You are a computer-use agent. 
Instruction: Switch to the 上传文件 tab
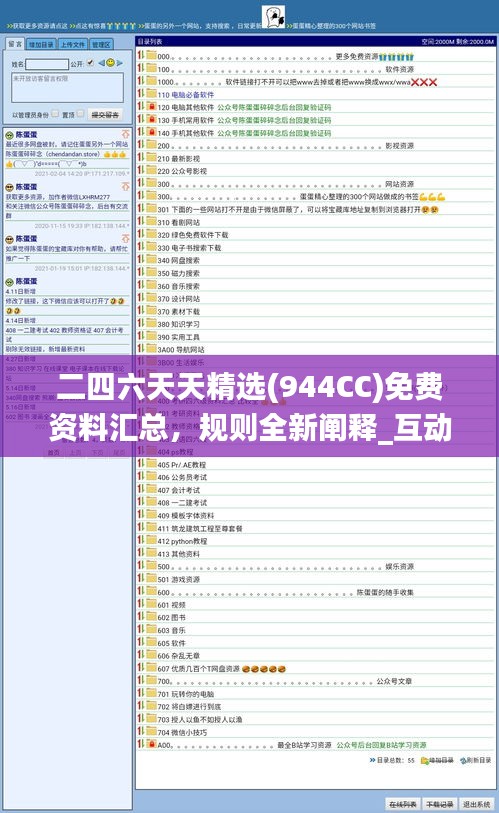[x=73, y=45]
